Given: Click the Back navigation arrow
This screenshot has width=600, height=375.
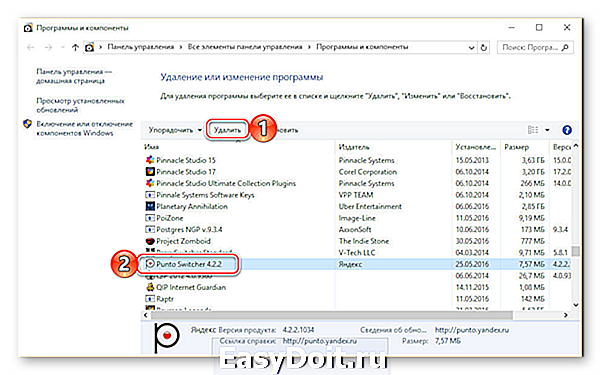Looking at the screenshot, I should (31, 47).
